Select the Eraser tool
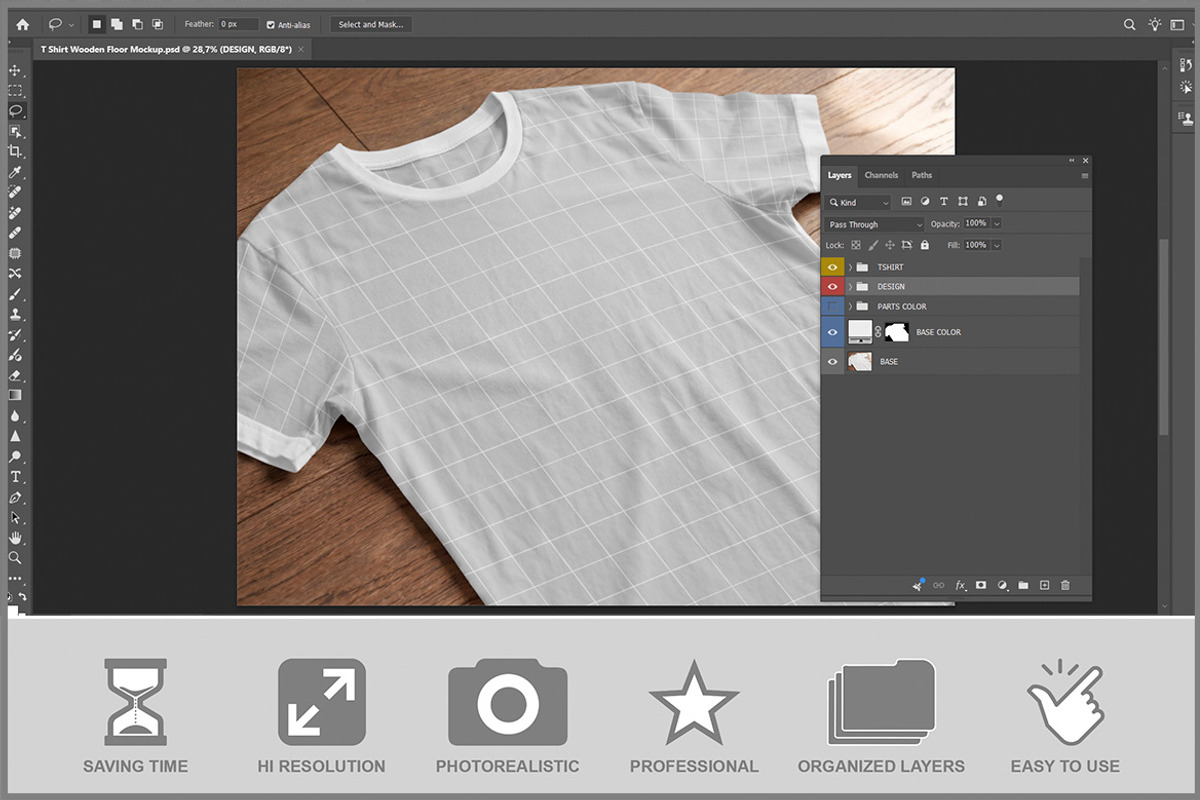1200x800 pixels. click(x=15, y=375)
